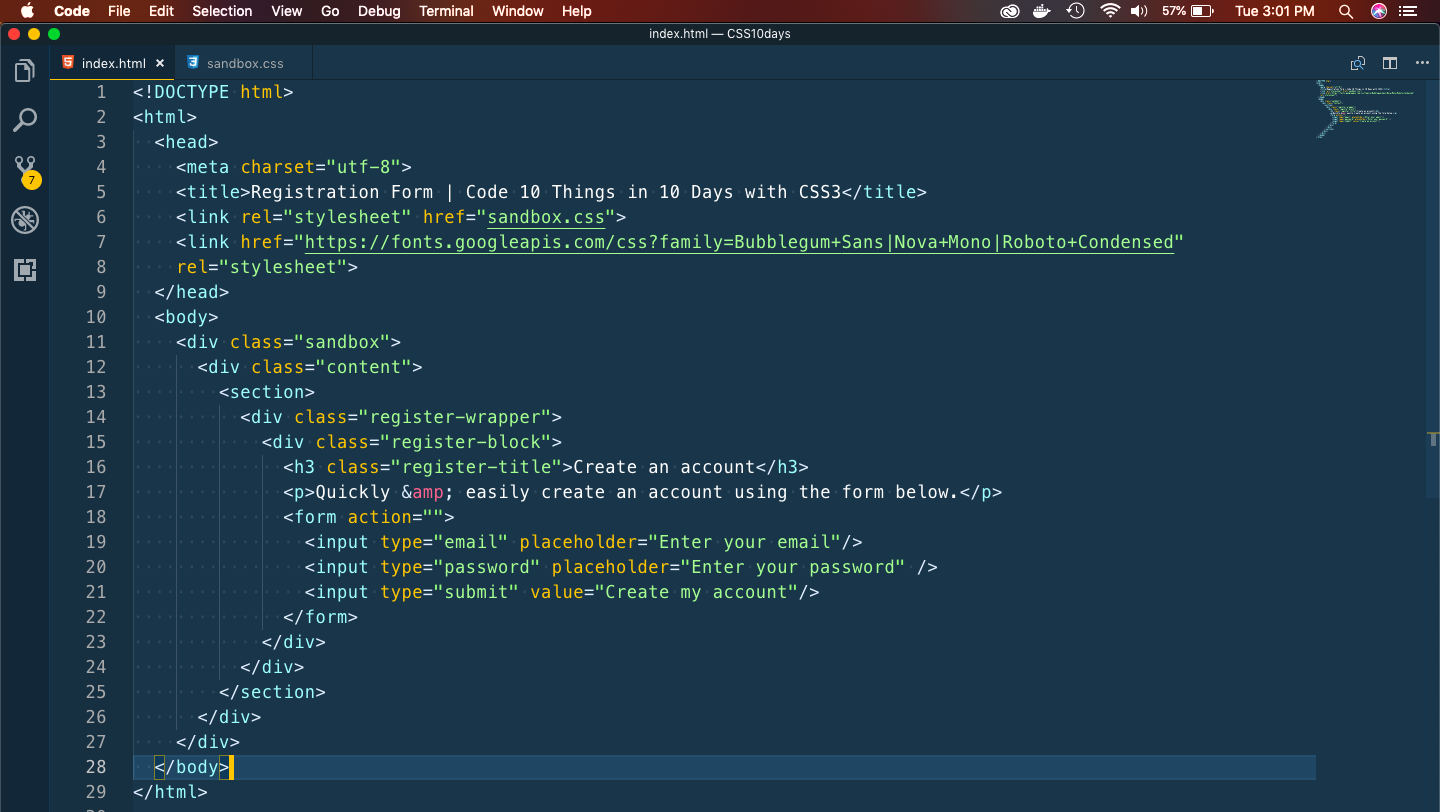The image size is (1440, 812).
Task: Click the Docker whale menu bar icon
Action: click(1043, 11)
